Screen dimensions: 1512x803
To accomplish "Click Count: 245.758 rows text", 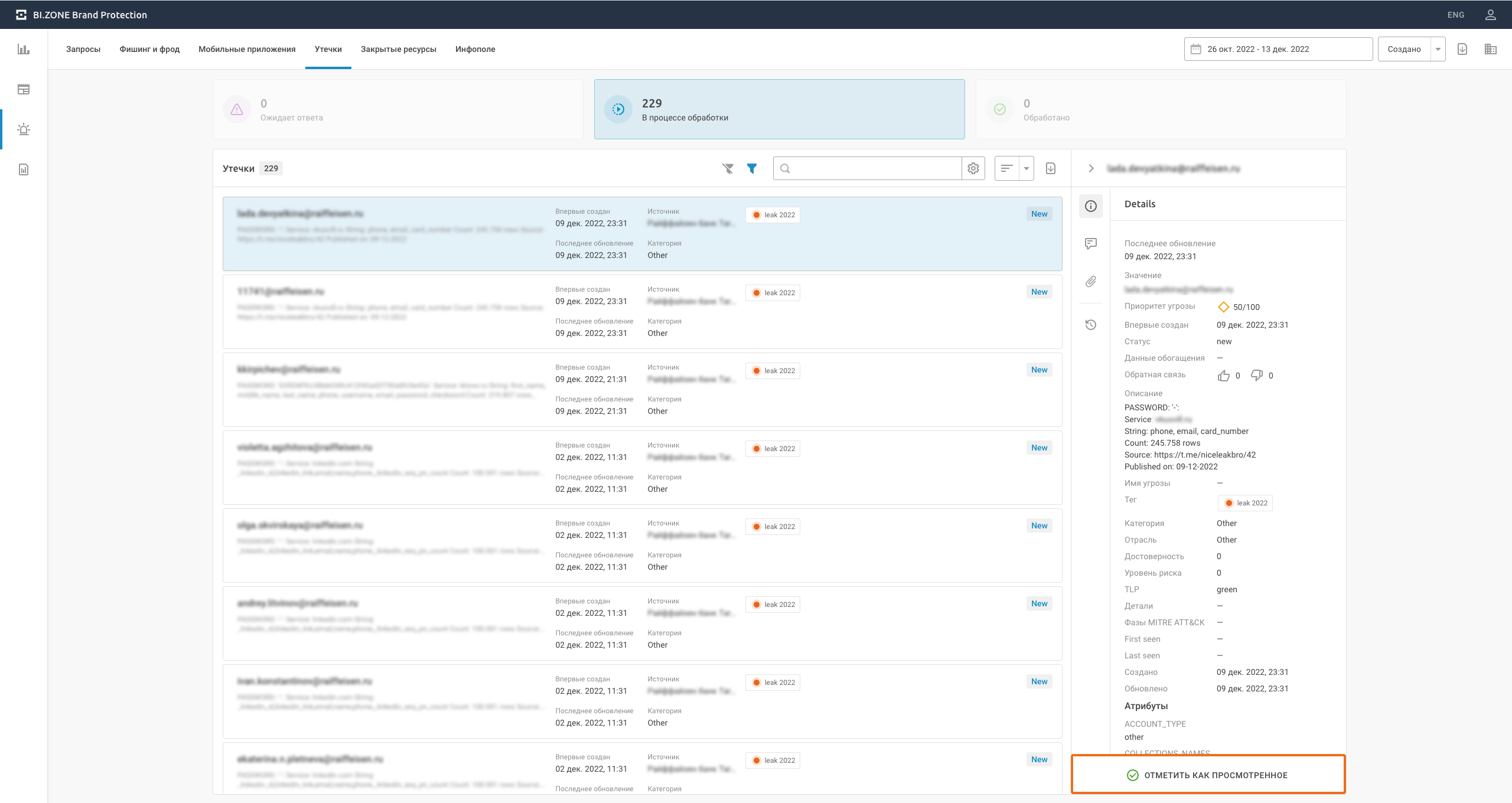I will click(x=1162, y=443).
